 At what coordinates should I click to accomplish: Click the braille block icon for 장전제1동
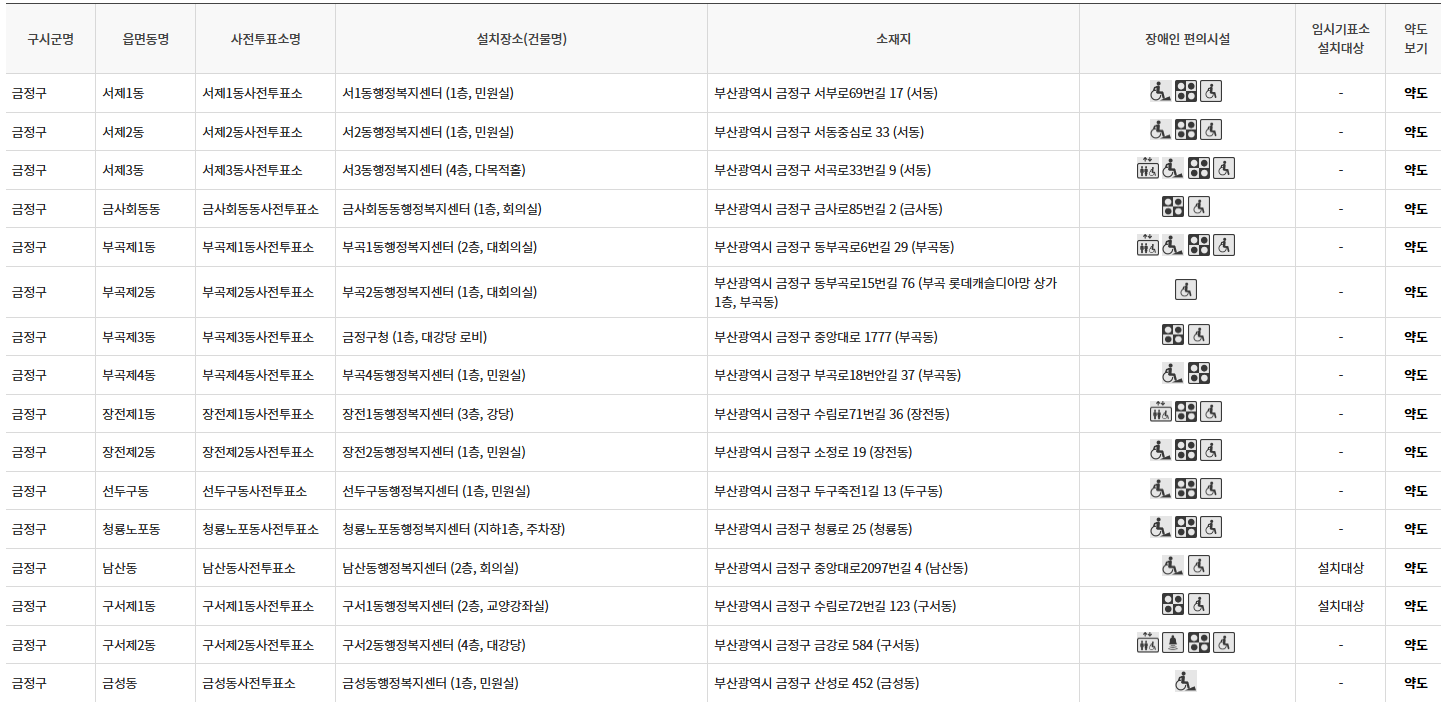click(x=1186, y=412)
